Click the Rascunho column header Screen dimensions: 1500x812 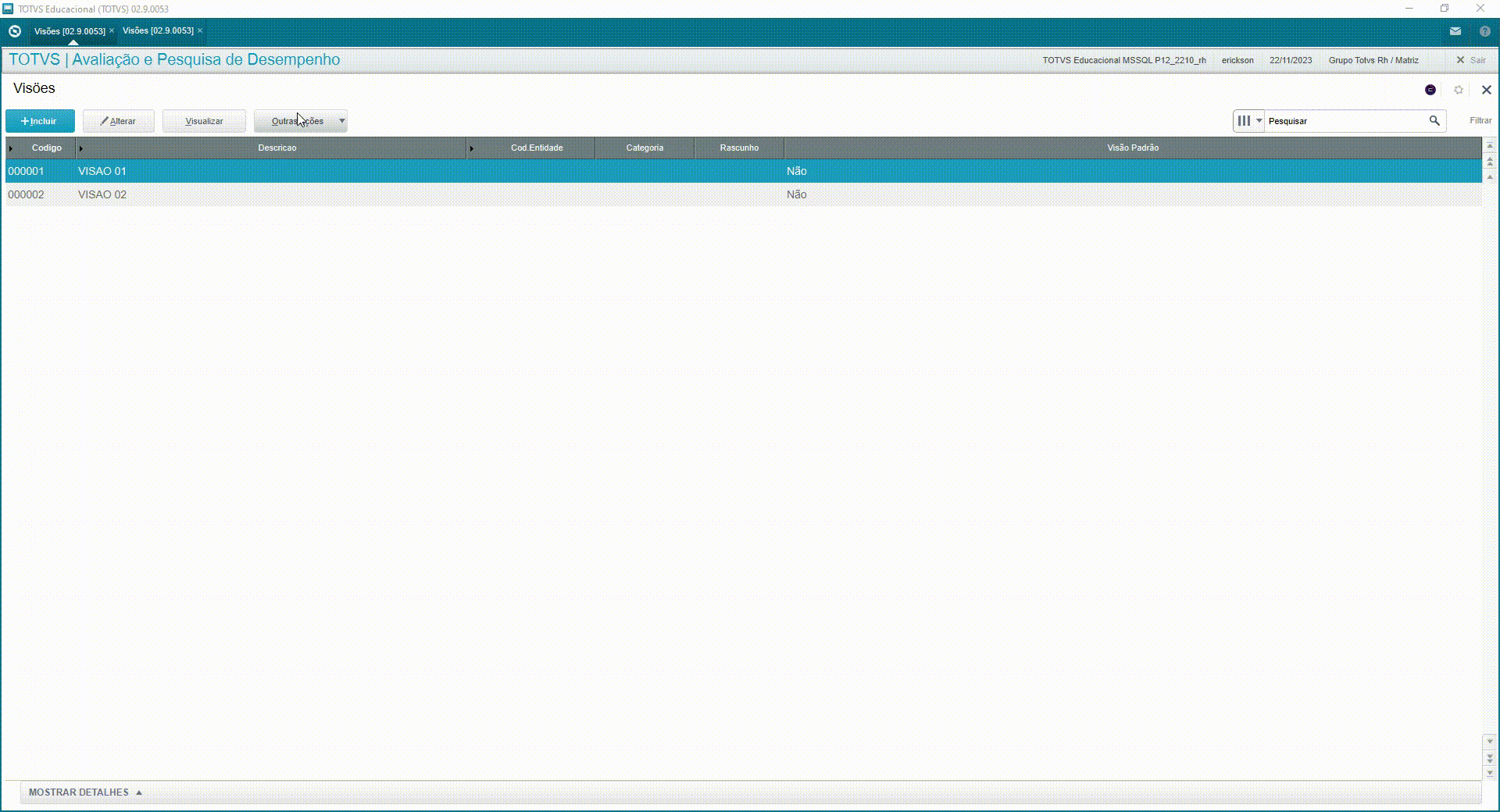[x=739, y=148]
